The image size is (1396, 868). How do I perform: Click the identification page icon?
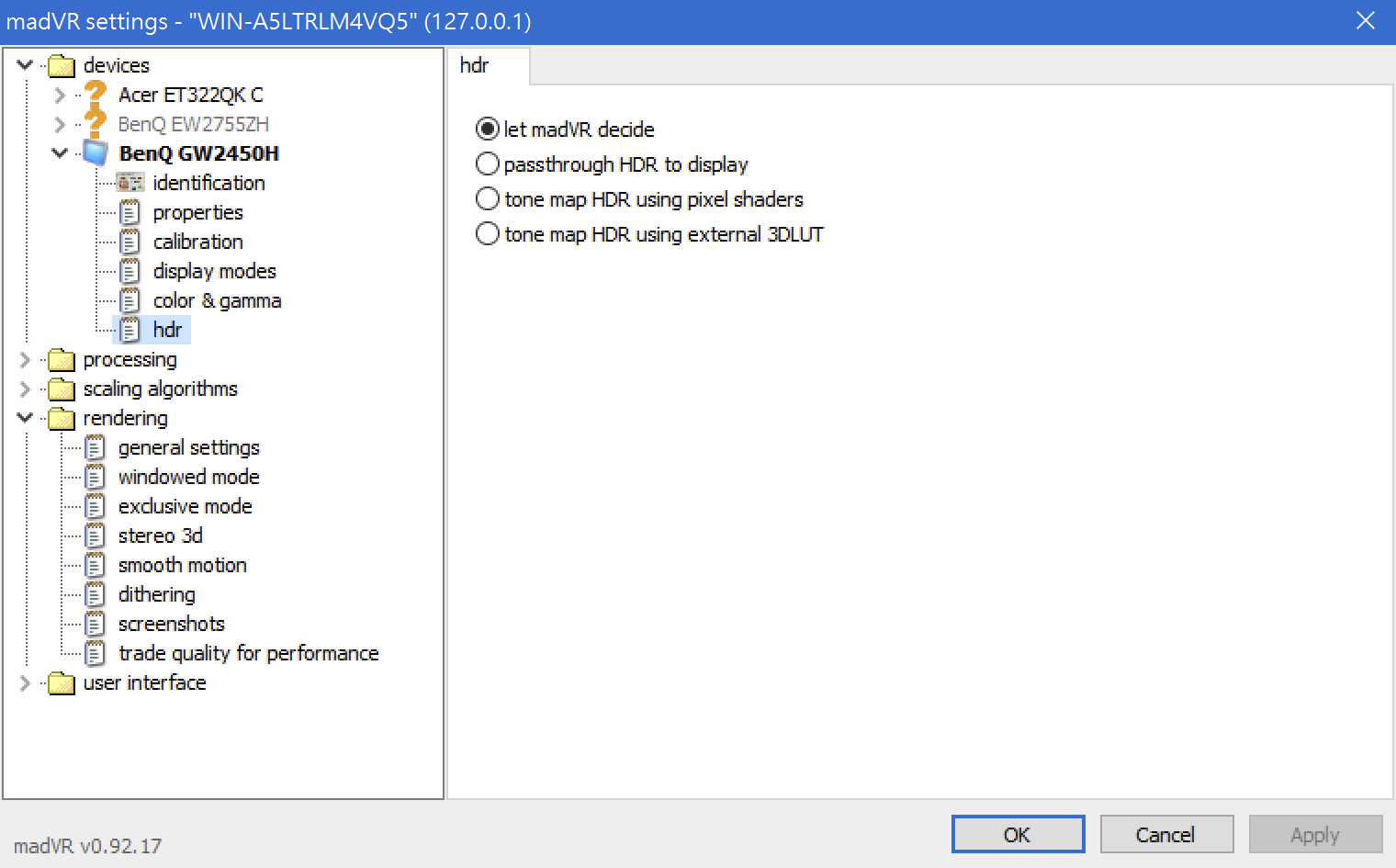130,183
